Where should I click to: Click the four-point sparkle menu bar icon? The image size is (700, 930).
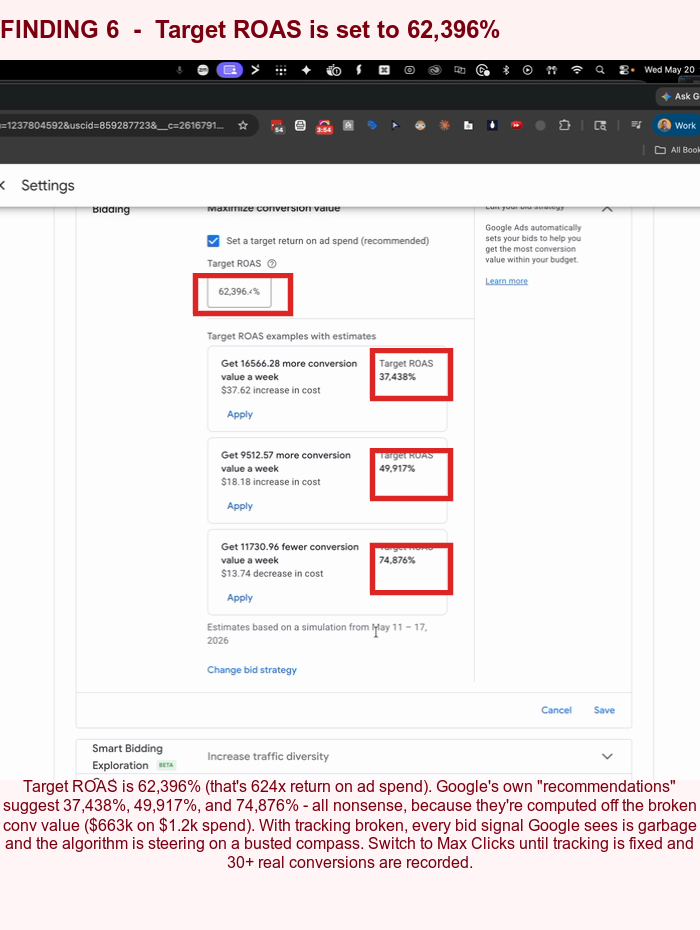[x=307, y=70]
